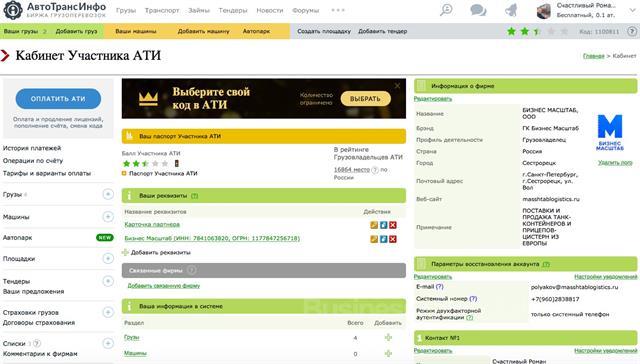Open Автопарк in yellow bar
This screenshot has height=364, width=640.
click(x=256, y=31)
